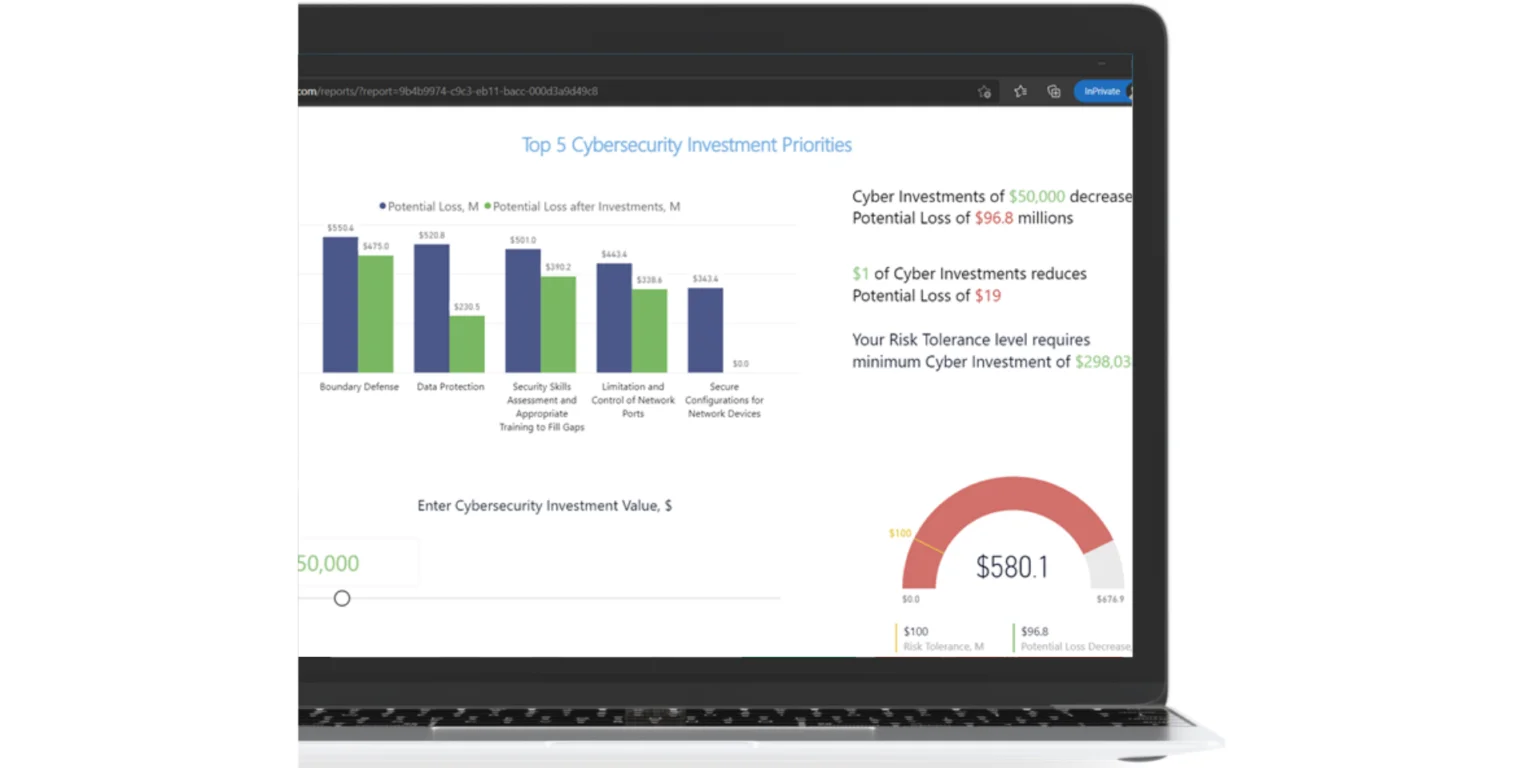1536x768 pixels.
Task: Toggle the Potential Loss, M legend item
Action: click(429, 206)
